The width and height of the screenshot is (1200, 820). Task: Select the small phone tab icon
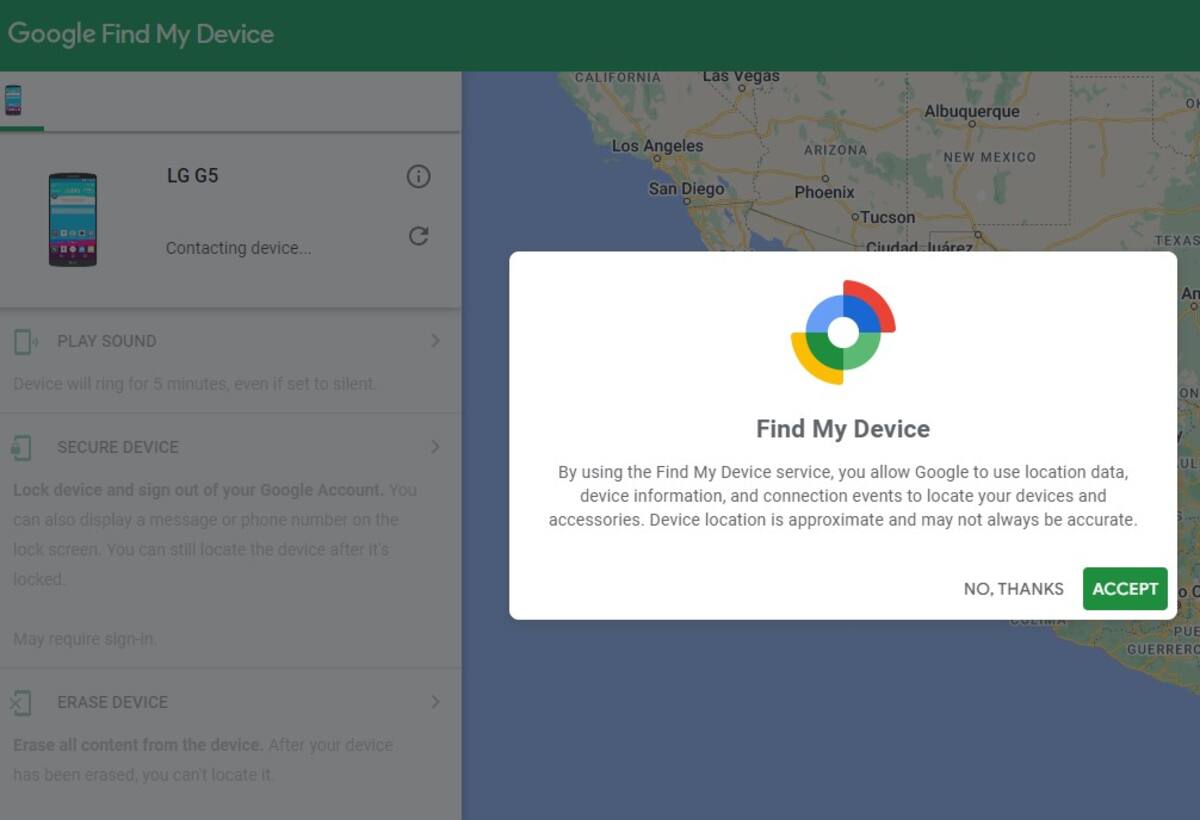coord(13,100)
